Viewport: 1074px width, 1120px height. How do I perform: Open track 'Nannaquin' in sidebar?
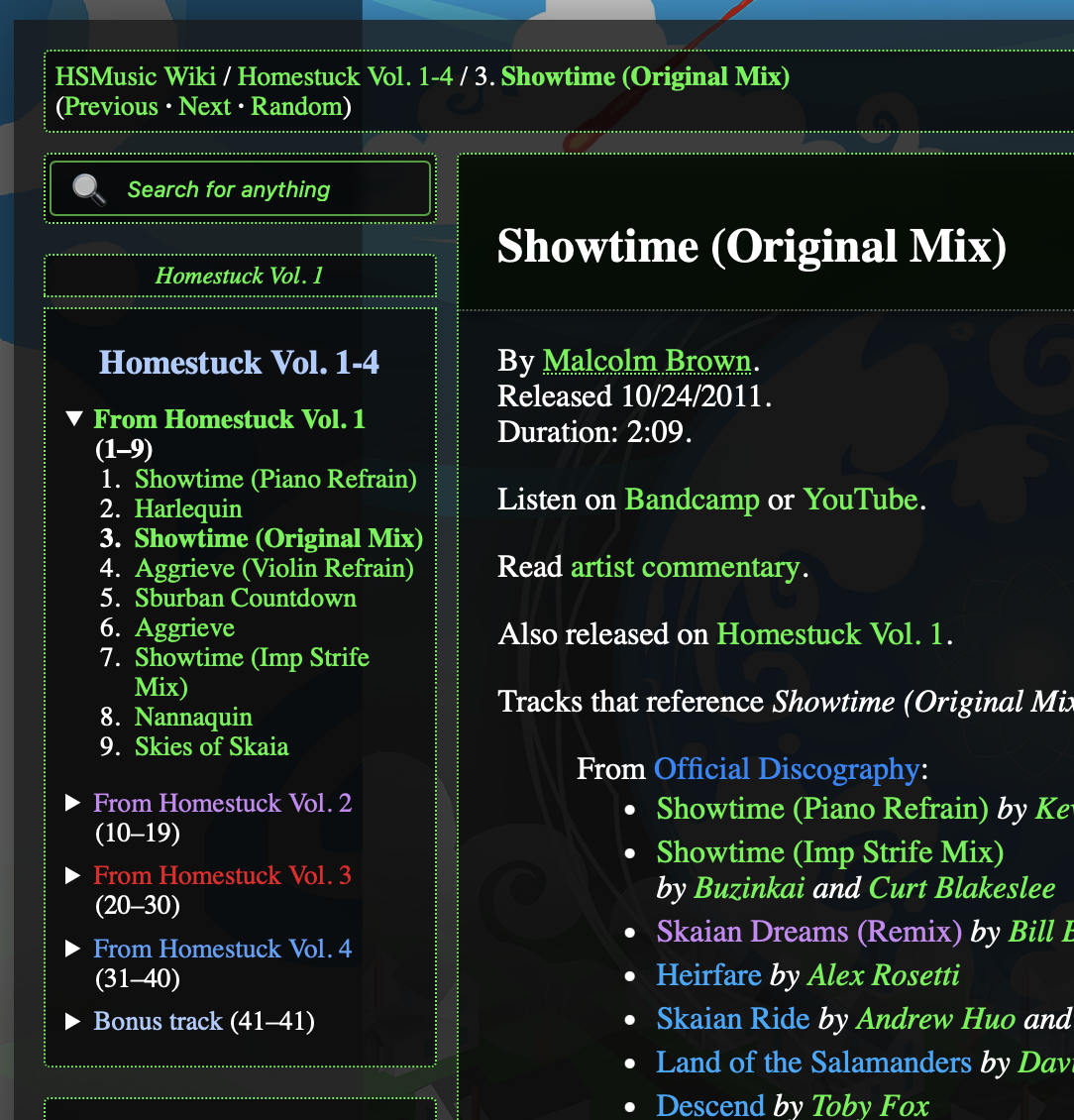coord(193,717)
